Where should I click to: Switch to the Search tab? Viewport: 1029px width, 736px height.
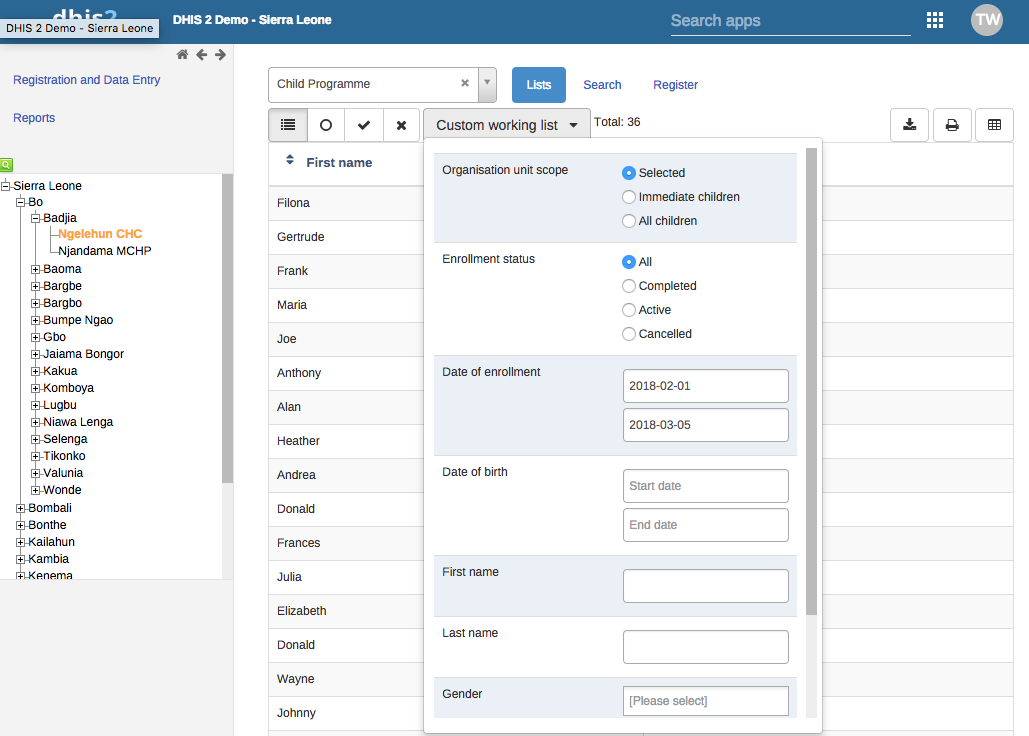pyautogui.click(x=602, y=85)
